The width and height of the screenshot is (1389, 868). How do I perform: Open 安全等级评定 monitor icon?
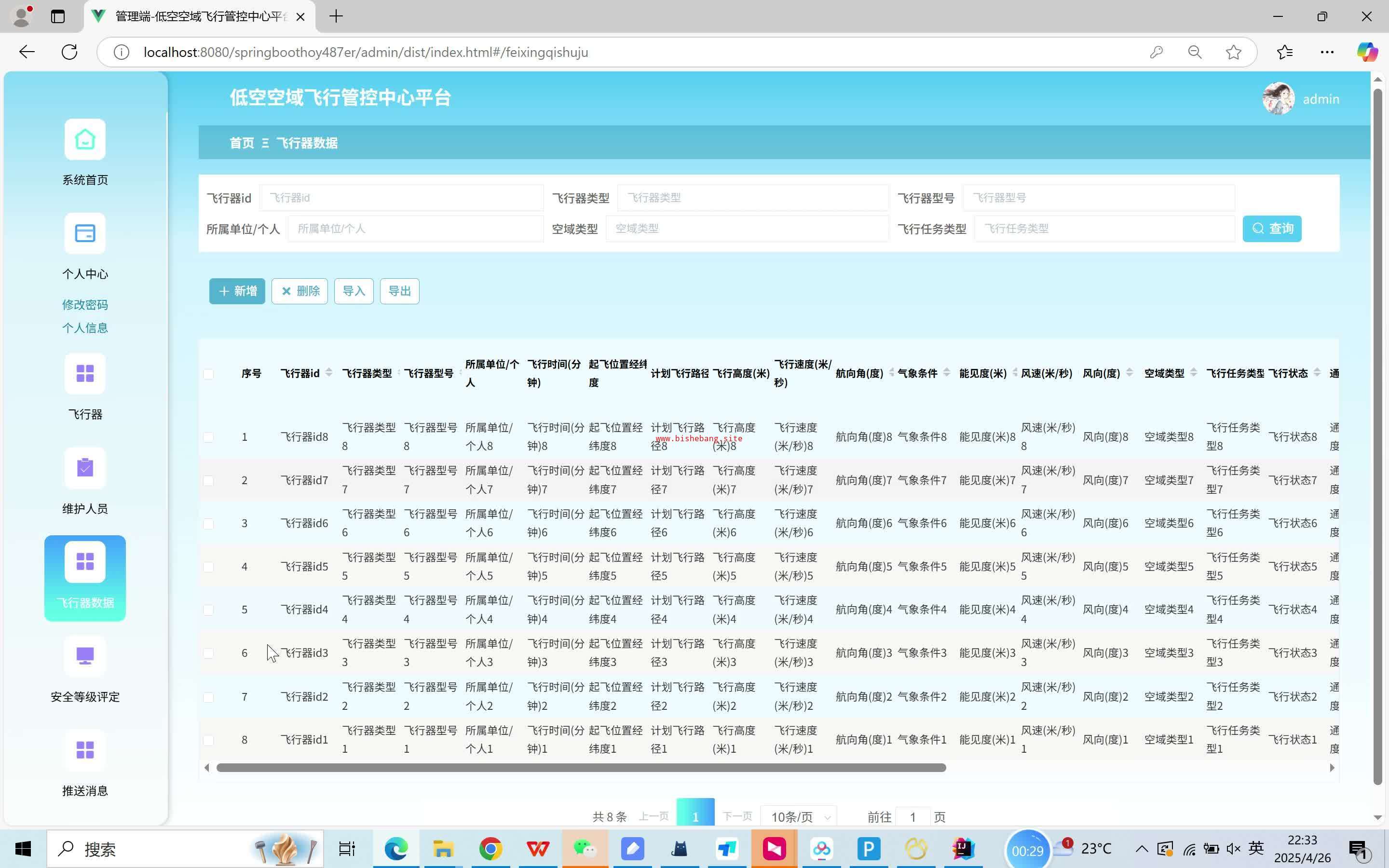click(x=85, y=656)
